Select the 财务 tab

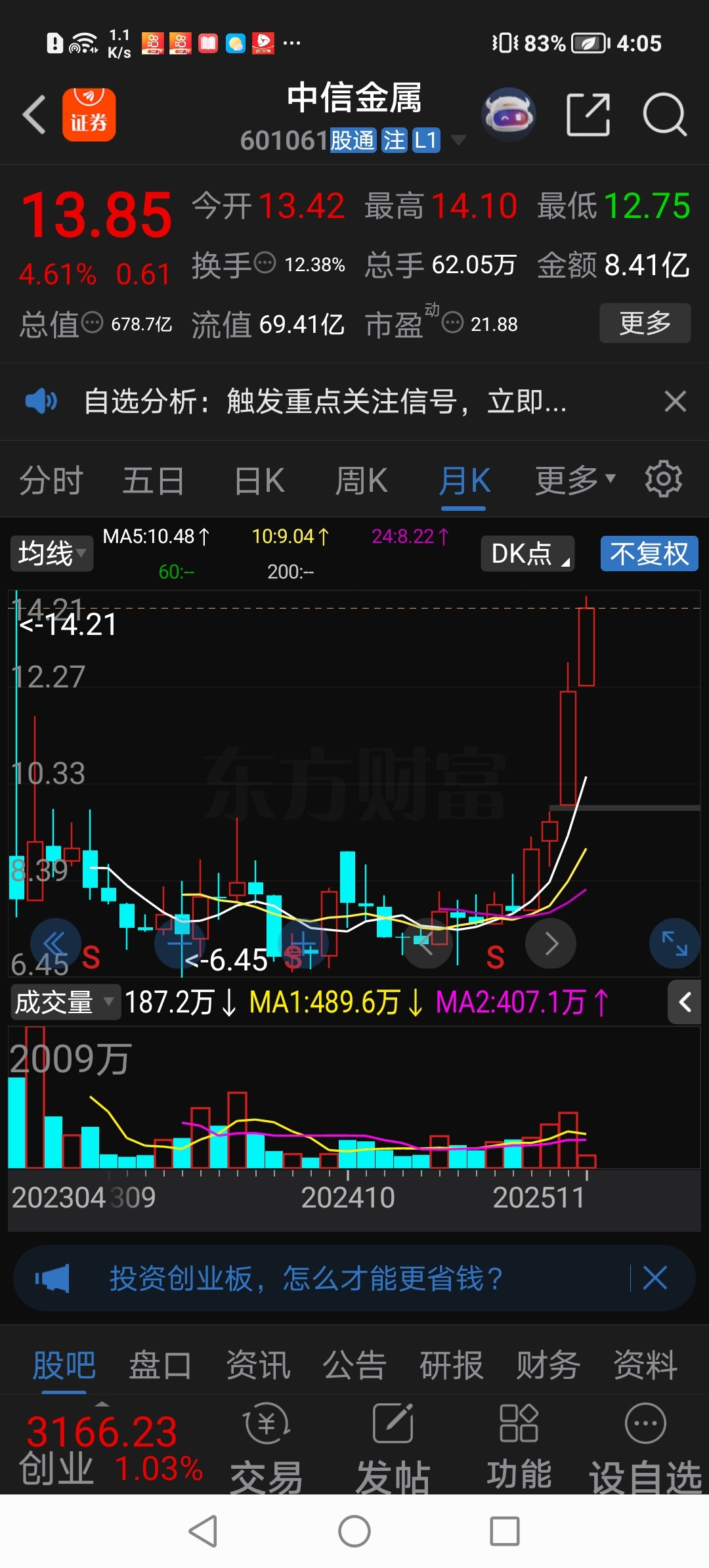549,1366
